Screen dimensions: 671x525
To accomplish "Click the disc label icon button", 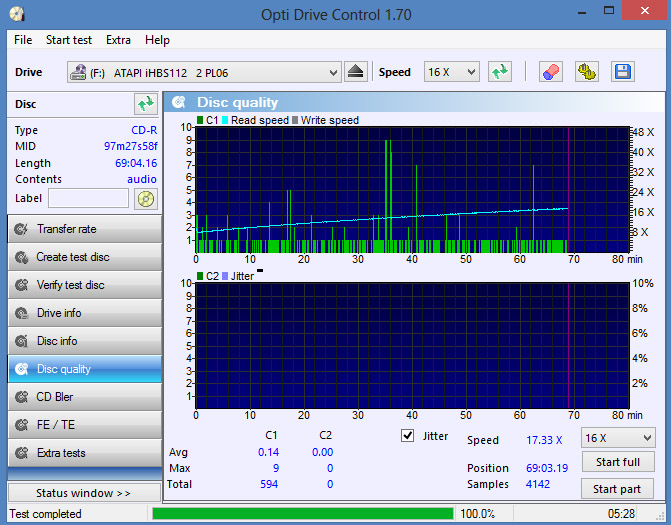I will [x=145, y=199].
